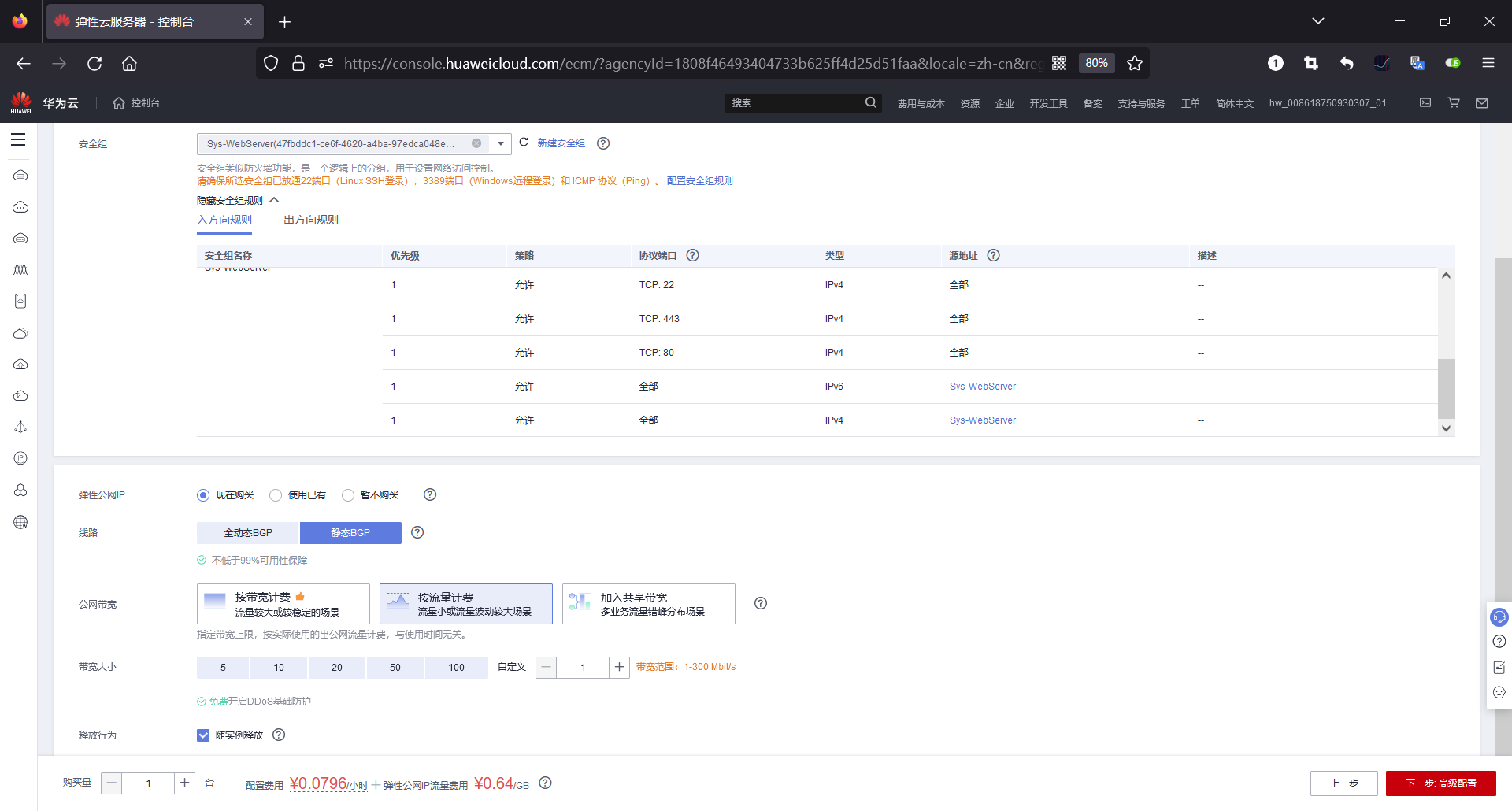Select billing by bandwidth option
Viewport: 1512px width, 811px height.
283,604
